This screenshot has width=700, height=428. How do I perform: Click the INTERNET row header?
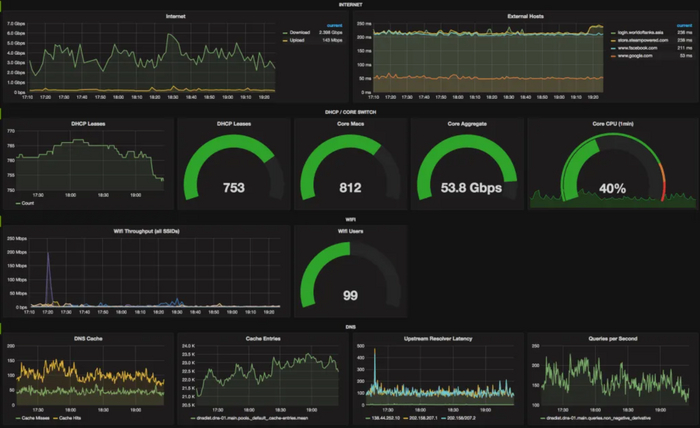coord(350,5)
